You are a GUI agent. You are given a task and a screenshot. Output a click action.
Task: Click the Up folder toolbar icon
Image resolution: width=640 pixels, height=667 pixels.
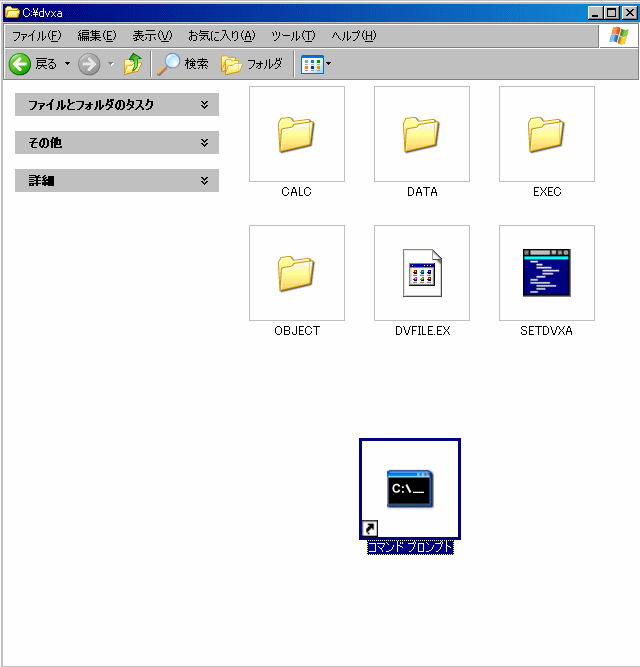pyautogui.click(x=133, y=64)
